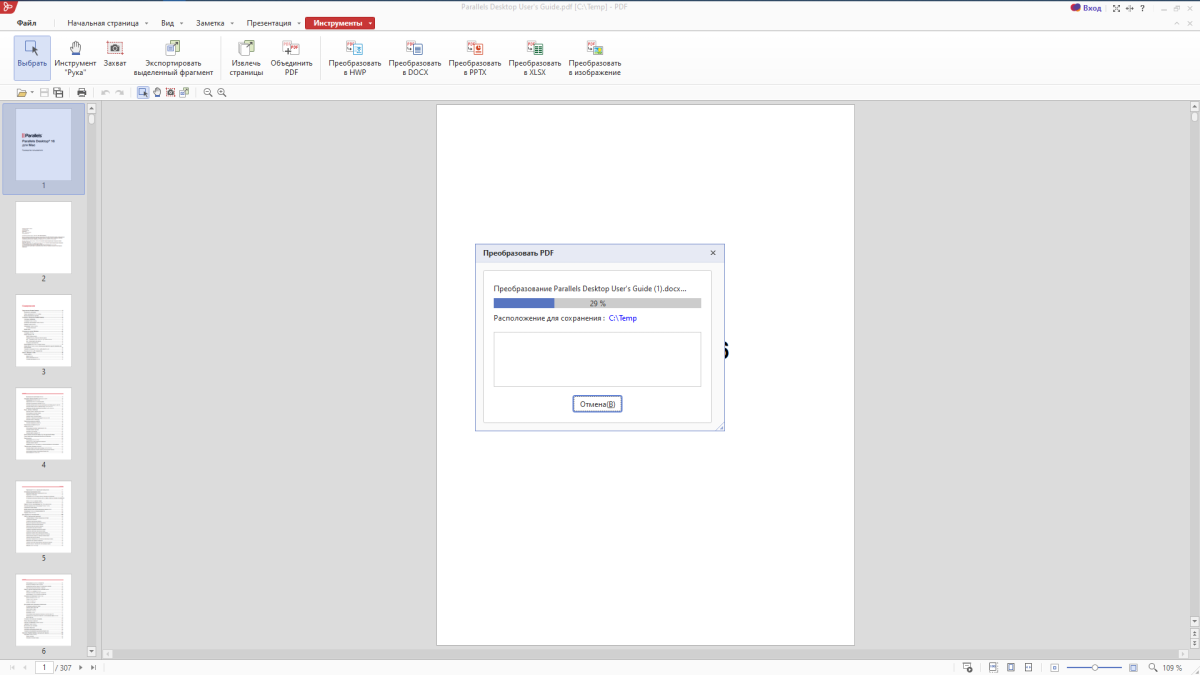1200x675 pixels.
Task: Launch Объединить PDF tool
Action: coord(291,56)
